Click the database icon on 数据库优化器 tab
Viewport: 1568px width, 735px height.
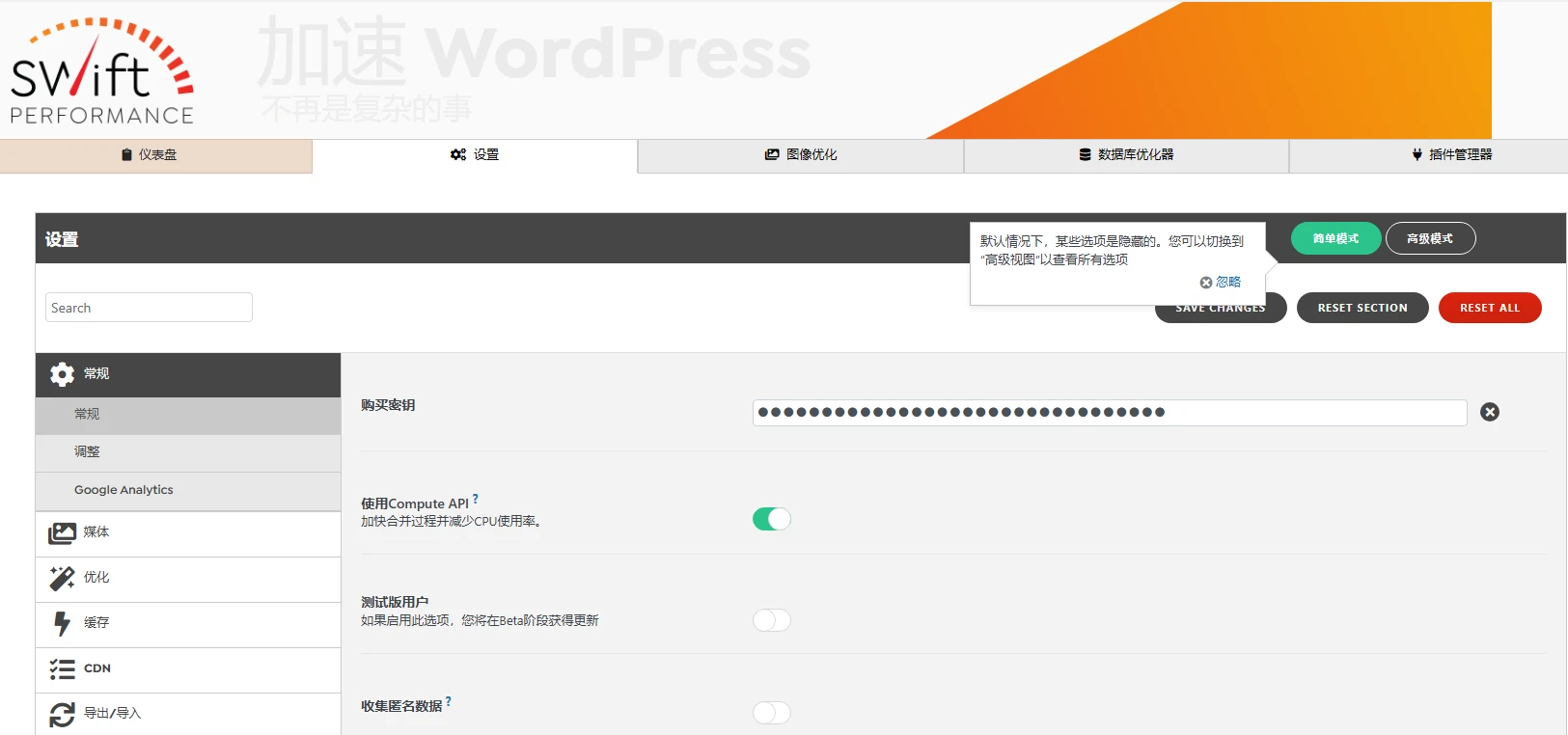[x=1085, y=154]
